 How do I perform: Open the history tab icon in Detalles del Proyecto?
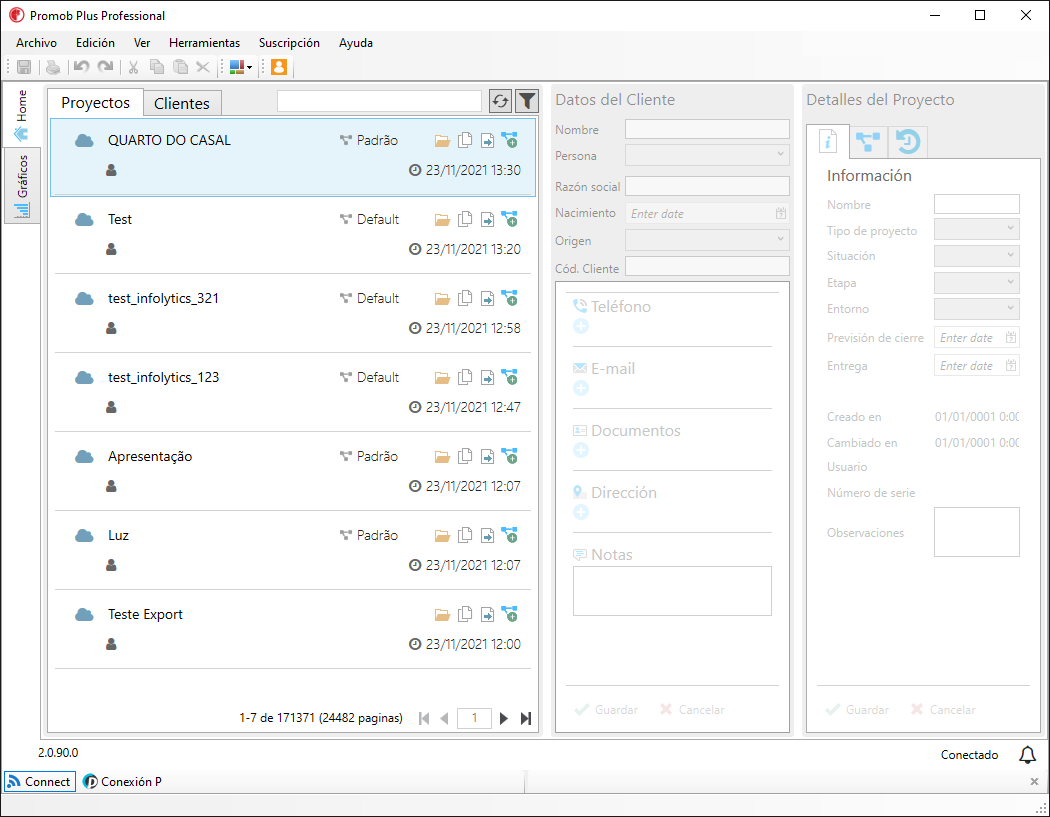click(908, 141)
